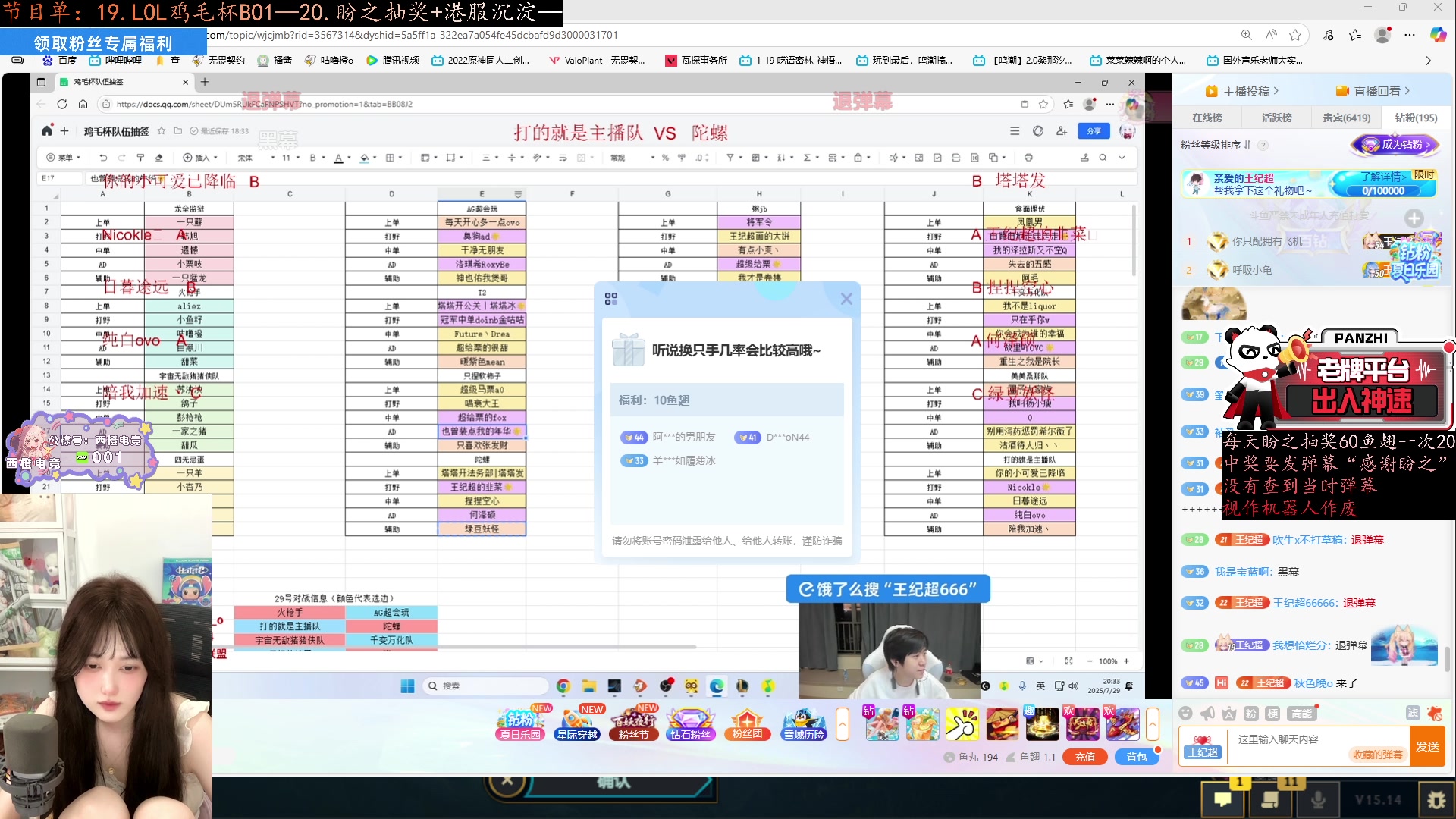Click the search icon in sheet toolbar

tap(1103, 158)
